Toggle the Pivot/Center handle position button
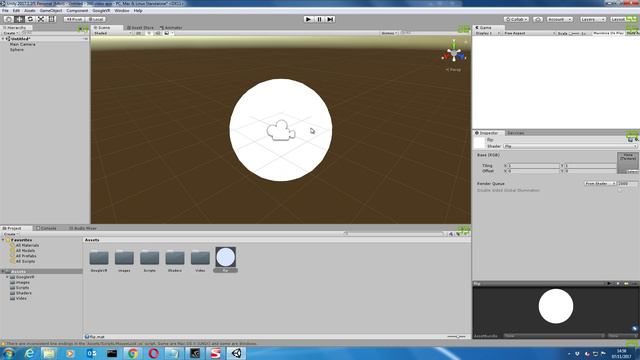Viewport: 640px width, 360px height. coord(74,19)
